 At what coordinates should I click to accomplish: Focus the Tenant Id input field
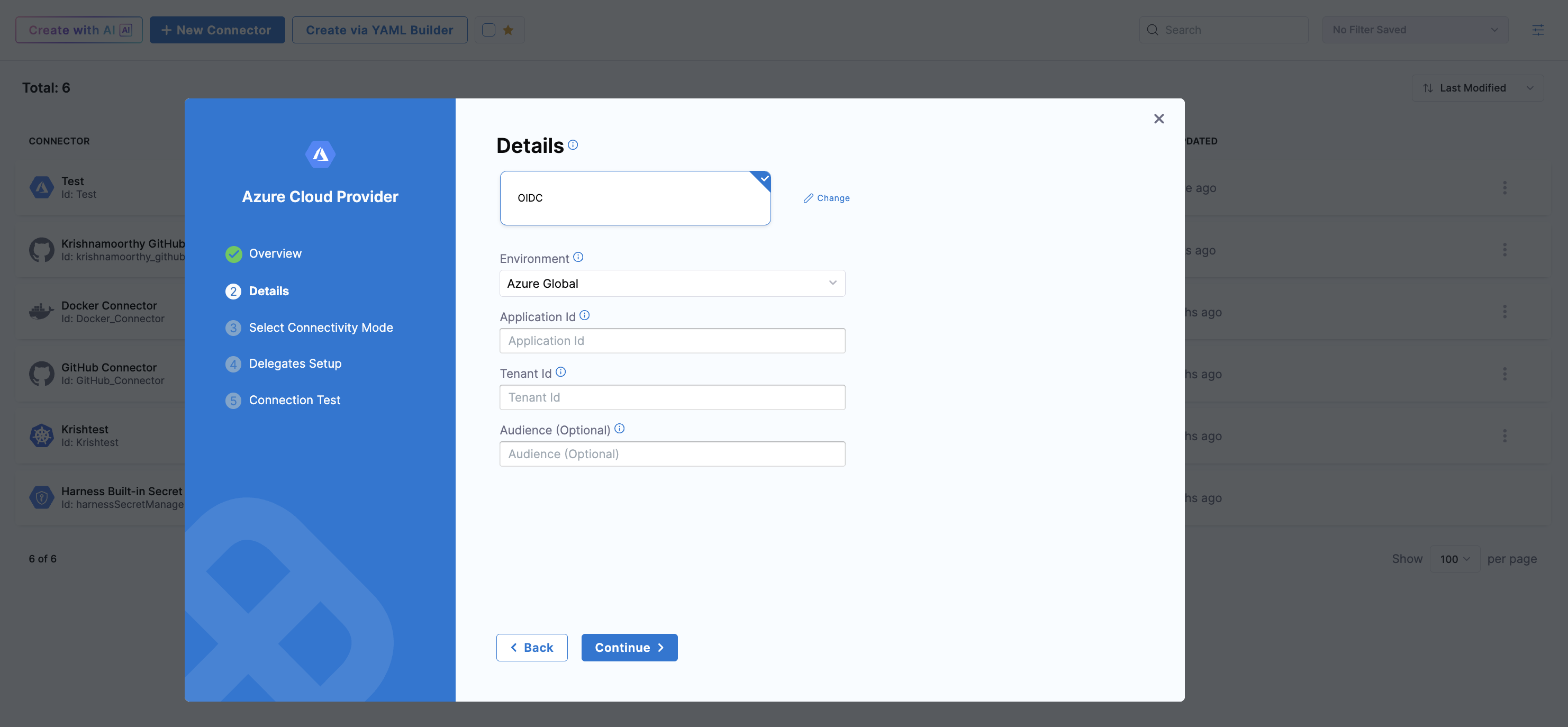coord(672,397)
